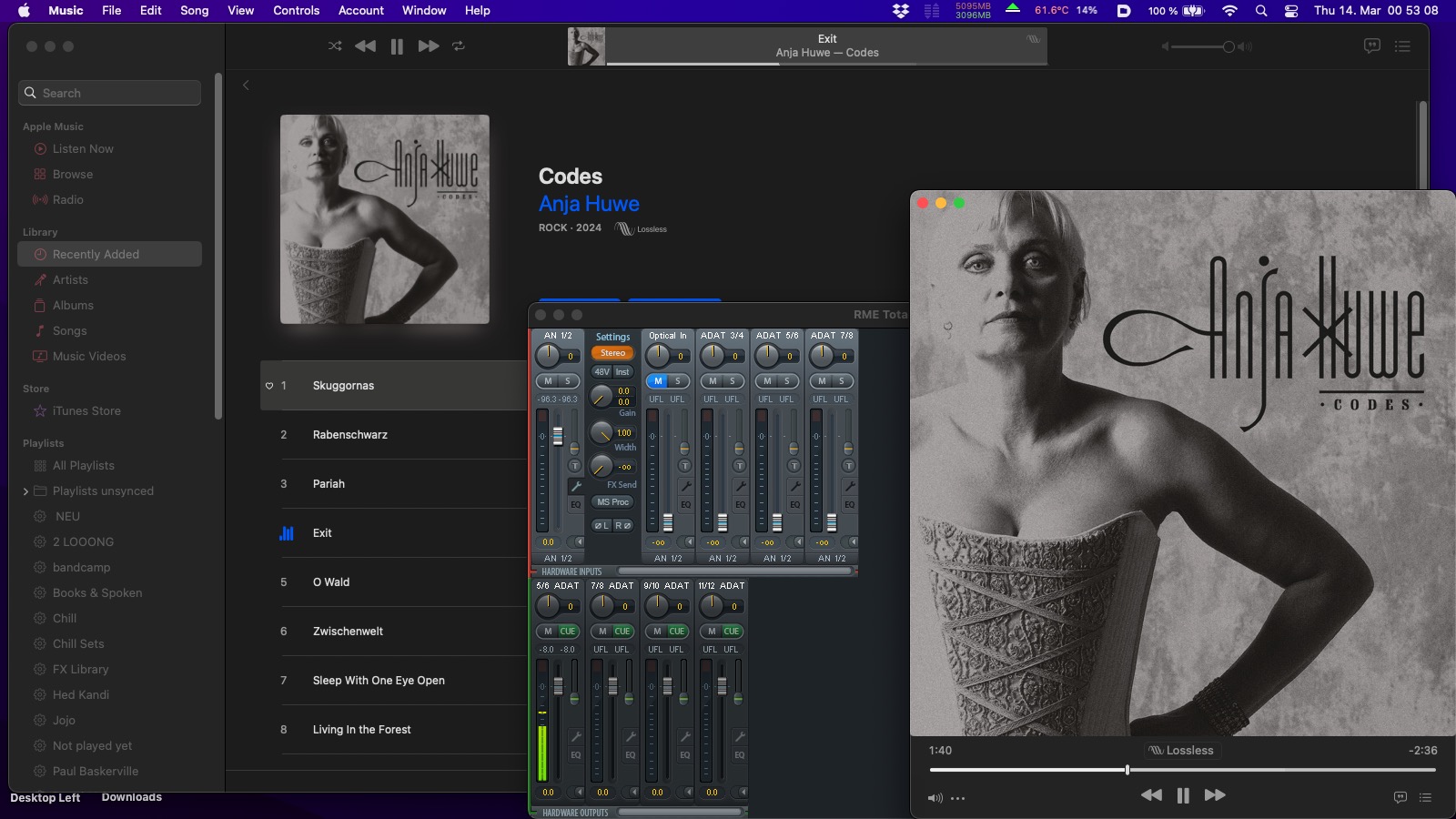Expand 5/6 ADAT output arrow at bottom
Viewport: 1456px width, 819px height.
[x=579, y=792]
